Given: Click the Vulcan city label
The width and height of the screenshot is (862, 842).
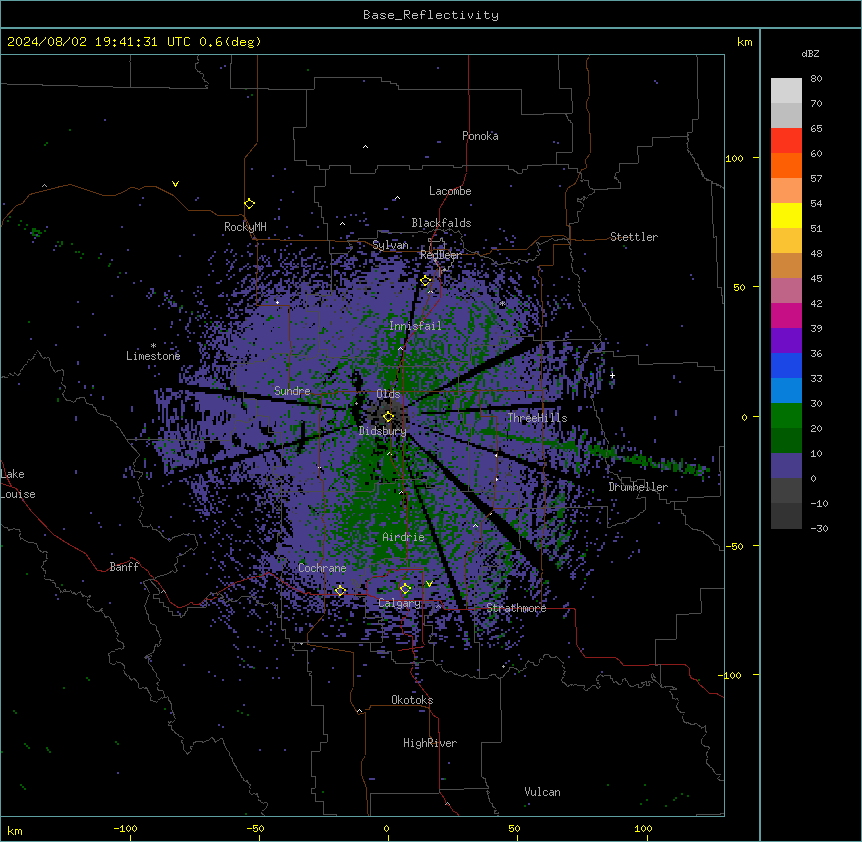Looking at the screenshot, I should 543,792.
